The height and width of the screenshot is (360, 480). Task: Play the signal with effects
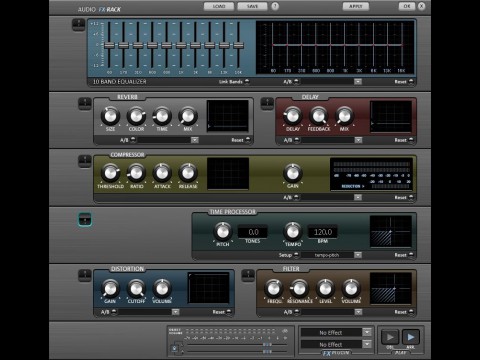tap(411, 337)
